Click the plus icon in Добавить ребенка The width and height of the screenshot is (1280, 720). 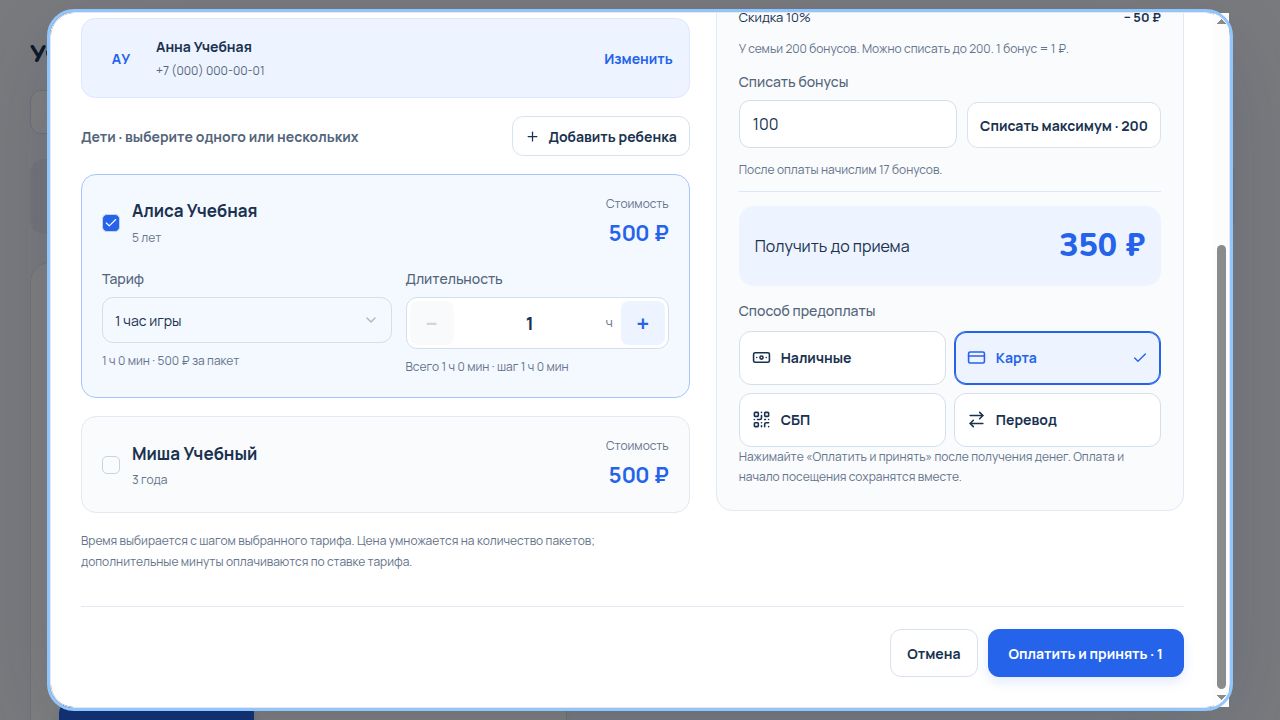(532, 137)
